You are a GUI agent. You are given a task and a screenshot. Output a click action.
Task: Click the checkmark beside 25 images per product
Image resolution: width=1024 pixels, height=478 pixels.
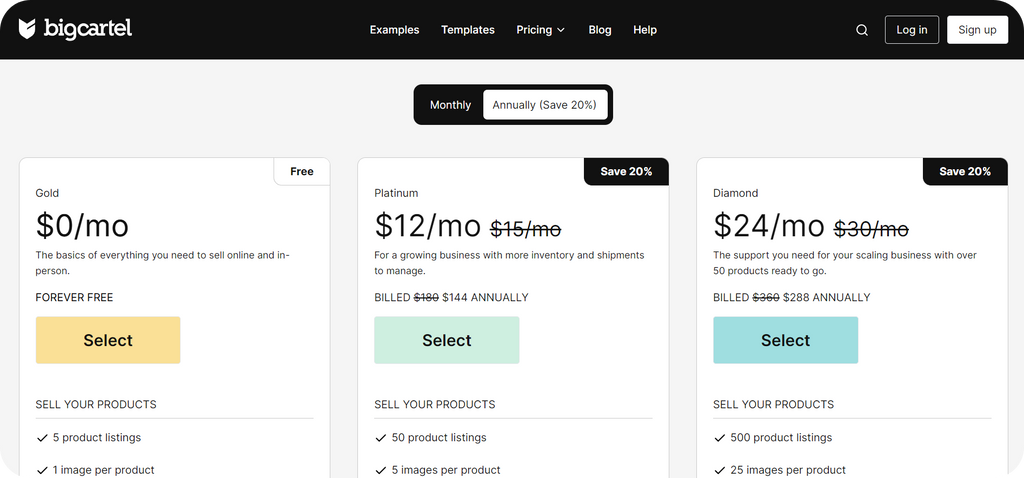point(720,471)
